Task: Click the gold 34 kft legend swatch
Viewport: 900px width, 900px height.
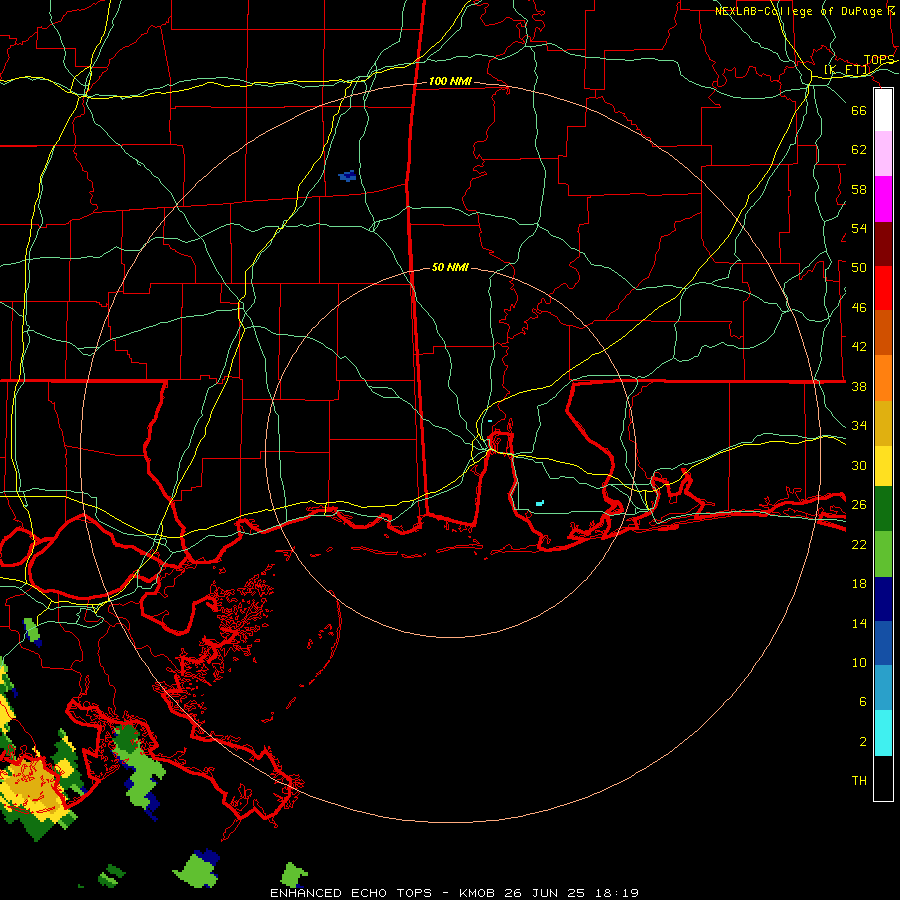Action: (883, 424)
